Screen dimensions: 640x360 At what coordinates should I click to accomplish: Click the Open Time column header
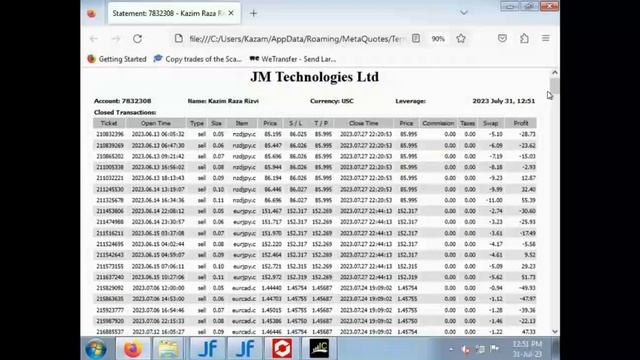coord(156,123)
